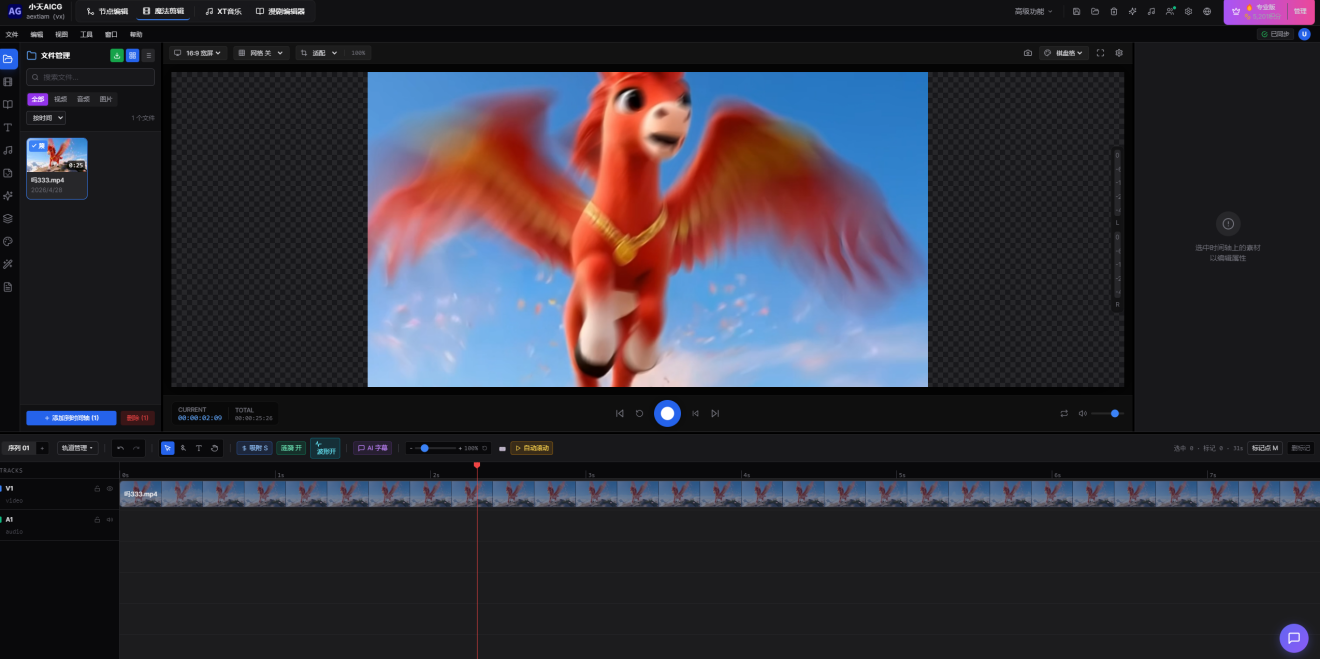This screenshot has width=1320, height=659.
Task: Mute the A1 audio track
Action: pyautogui.click(x=110, y=520)
